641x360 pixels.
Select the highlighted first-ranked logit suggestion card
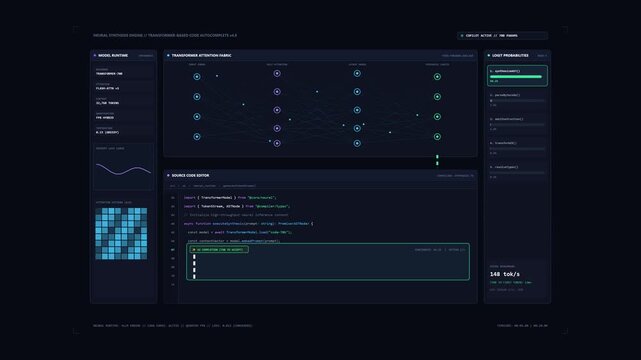[517, 76]
